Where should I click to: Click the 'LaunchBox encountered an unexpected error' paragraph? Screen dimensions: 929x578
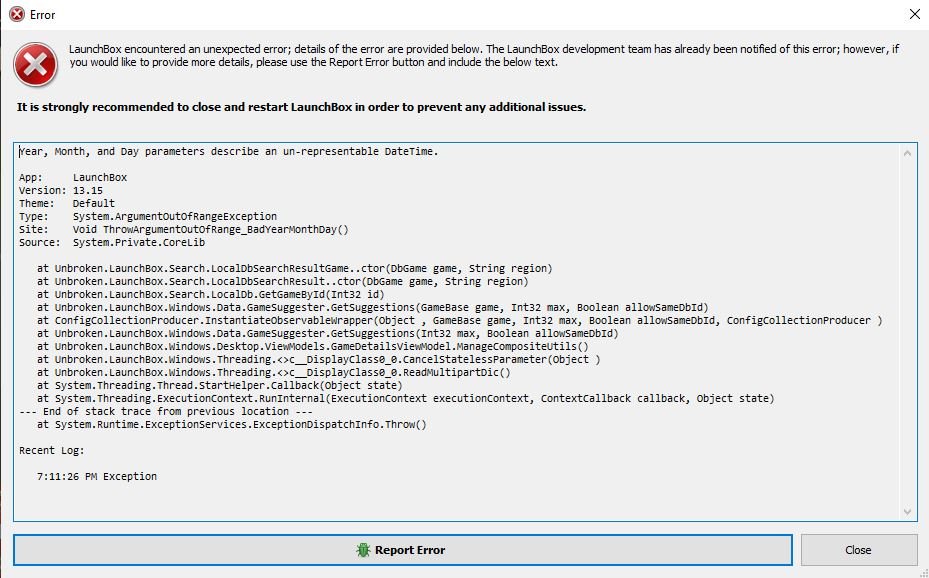click(x=484, y=56)
